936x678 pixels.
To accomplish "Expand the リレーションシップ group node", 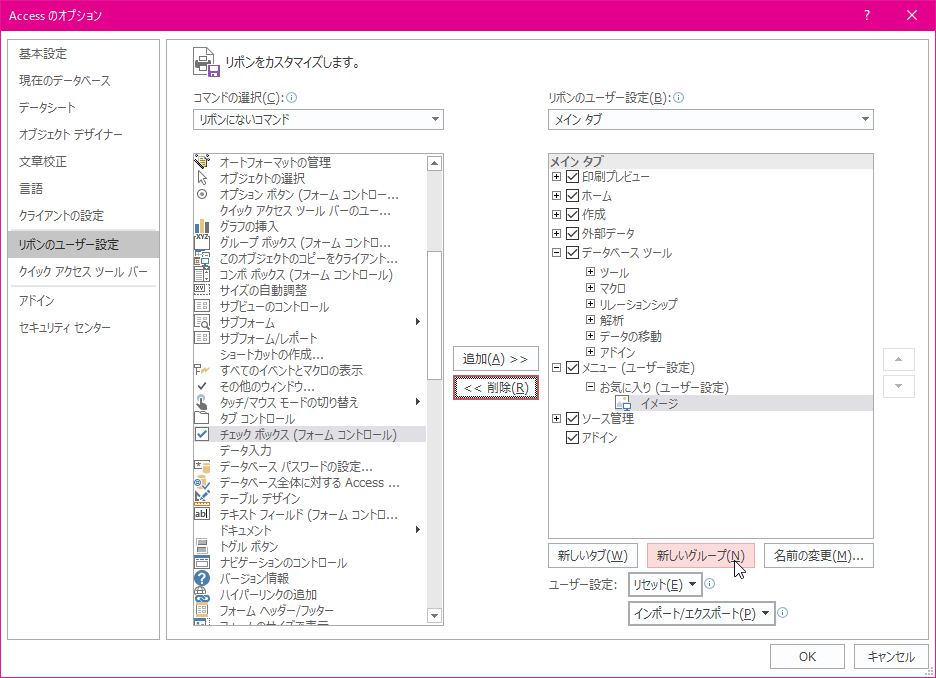I will click(x=590, y=303).
